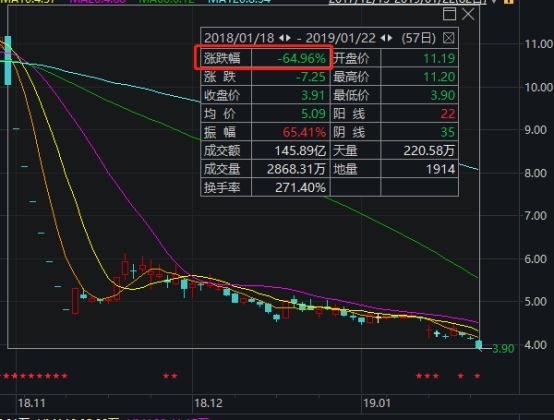Click the volume value 2868.31万
The image size is (554, 420).
click(296, 169)
